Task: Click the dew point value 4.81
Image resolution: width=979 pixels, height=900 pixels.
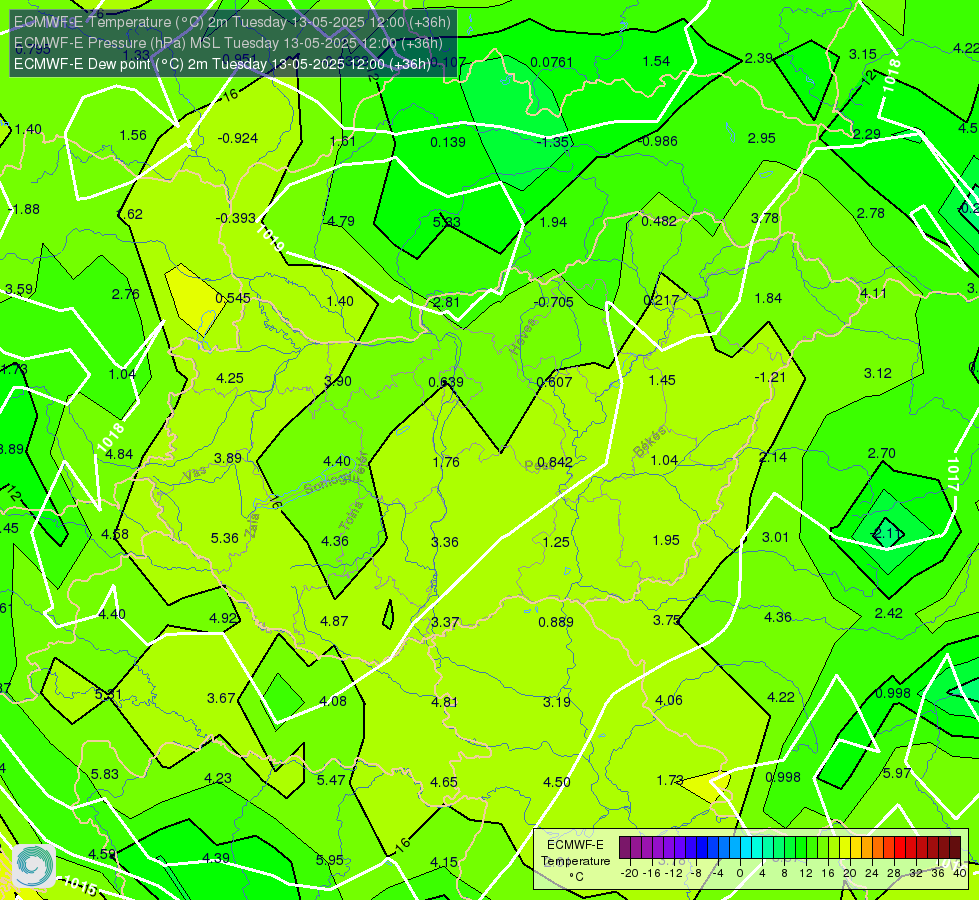Action: coord(445,702)
